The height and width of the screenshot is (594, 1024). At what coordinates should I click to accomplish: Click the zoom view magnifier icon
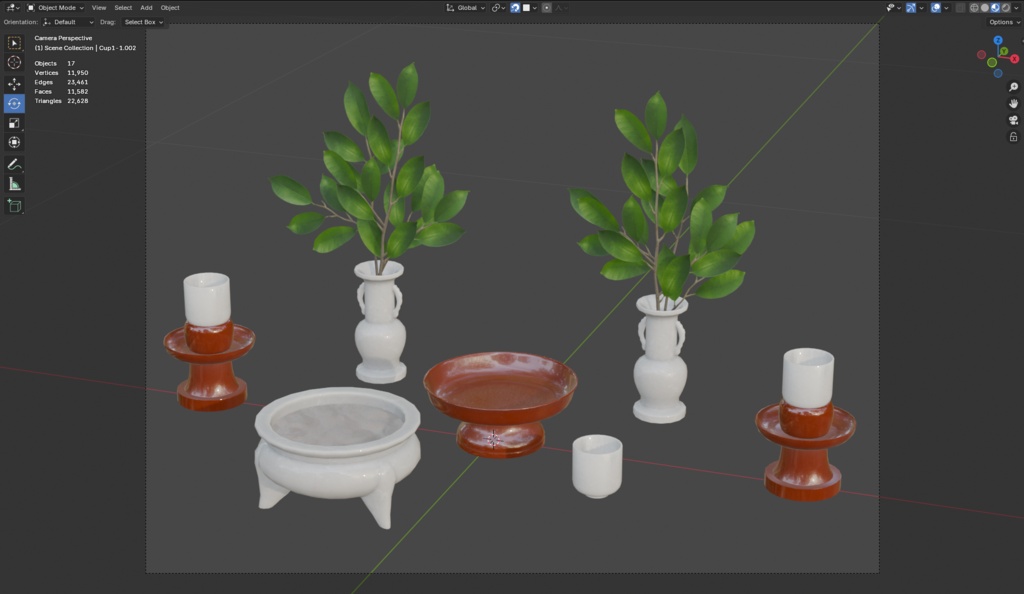1014,87
